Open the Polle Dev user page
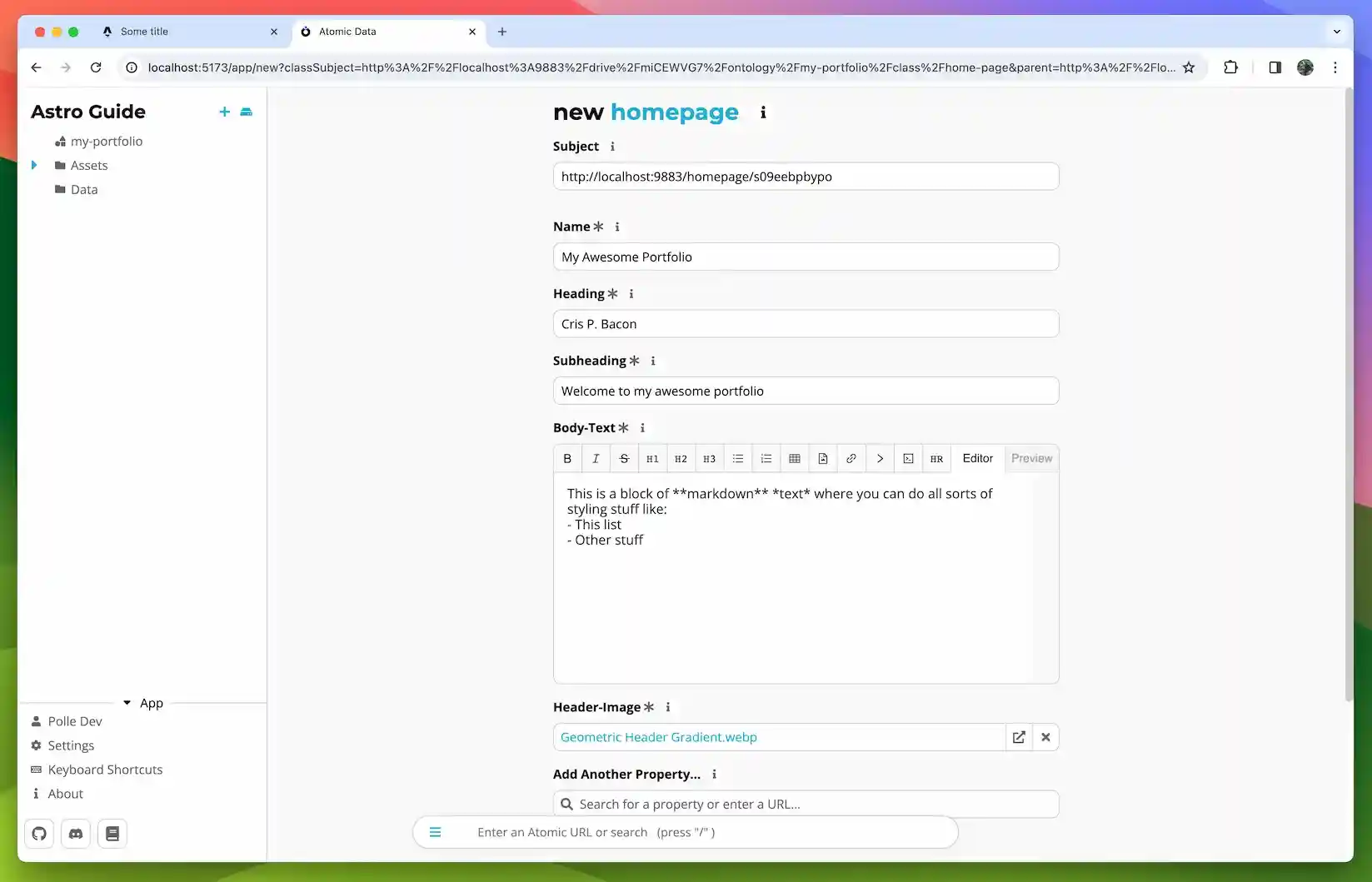Viewport: 1372px width, 882px height. point(75,721)
